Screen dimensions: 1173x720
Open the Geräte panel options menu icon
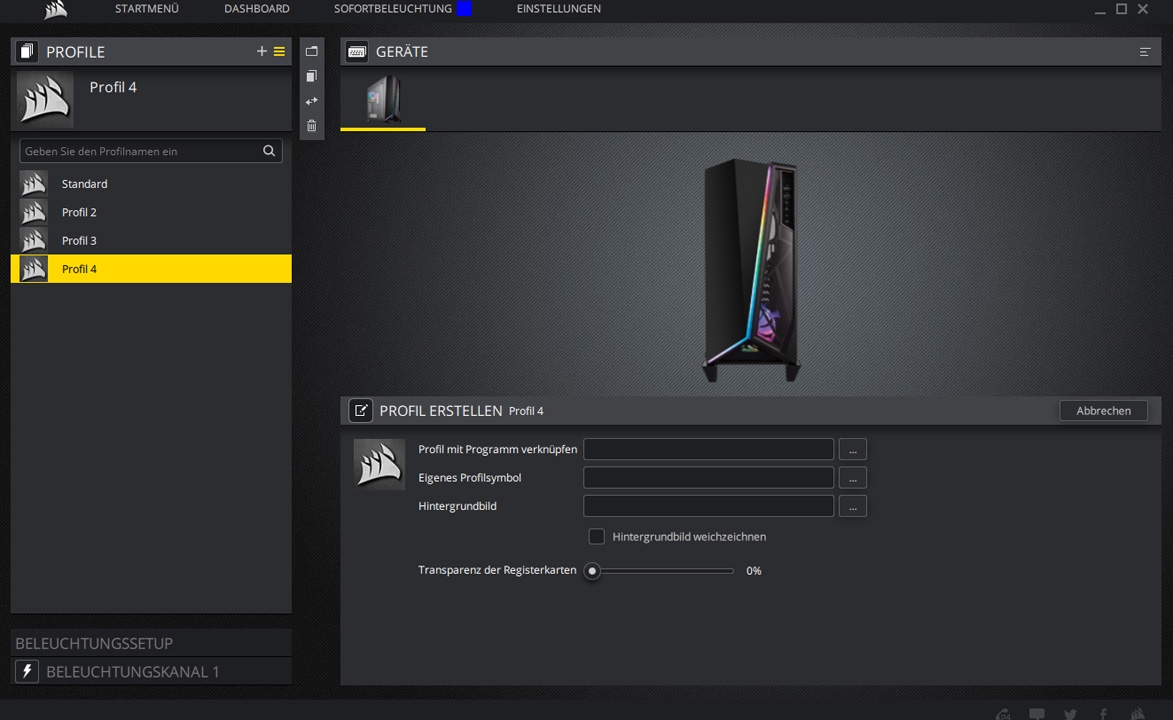pos(1145,52)
